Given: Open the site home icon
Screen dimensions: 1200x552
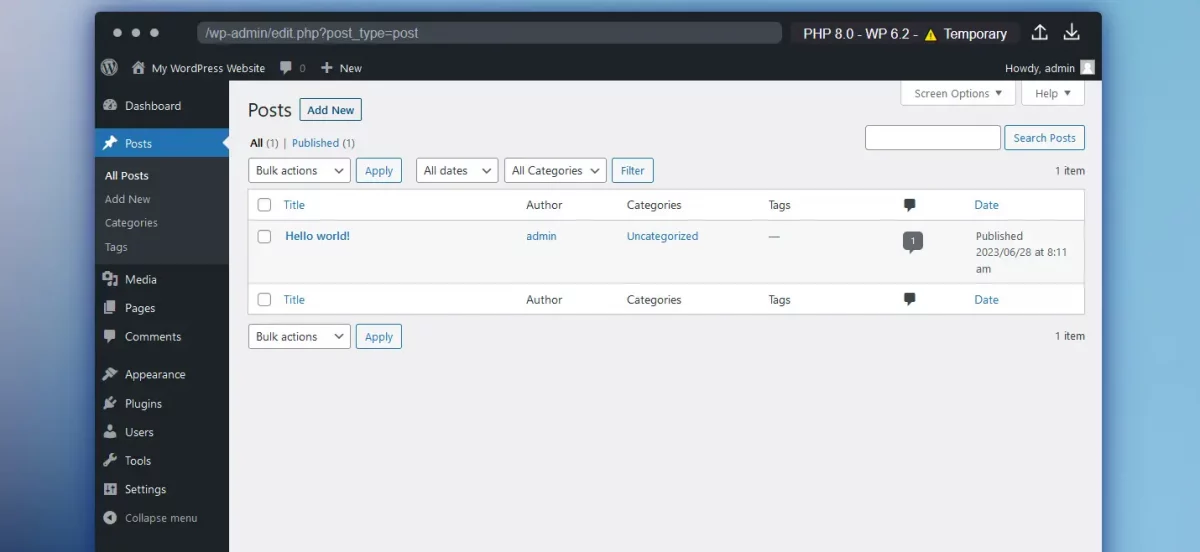Looking at the screenshot, I should tap(138, 68).
